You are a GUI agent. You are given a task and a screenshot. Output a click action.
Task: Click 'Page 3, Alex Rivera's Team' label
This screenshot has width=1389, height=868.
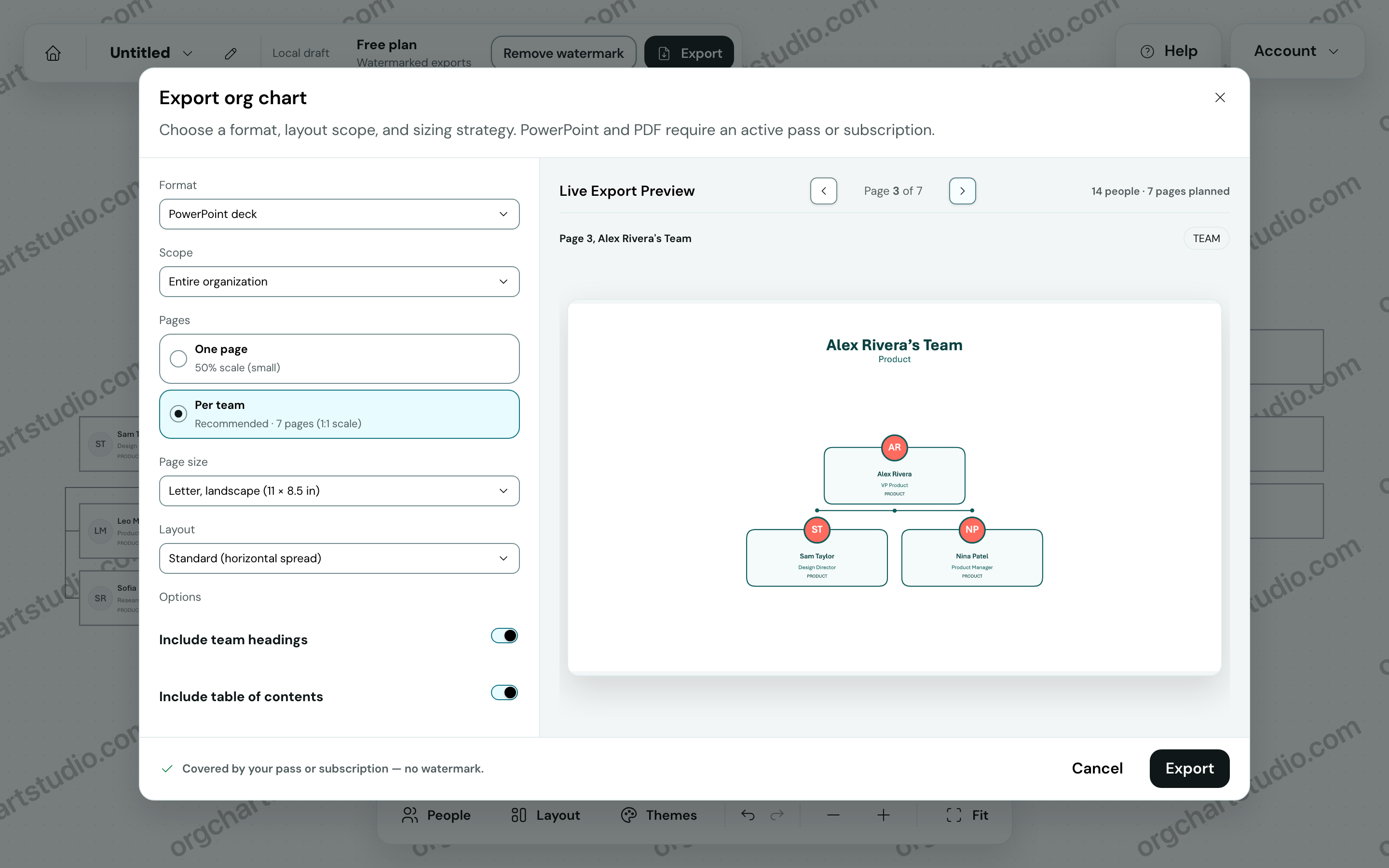pyautogui.click(x=625, y=238)
